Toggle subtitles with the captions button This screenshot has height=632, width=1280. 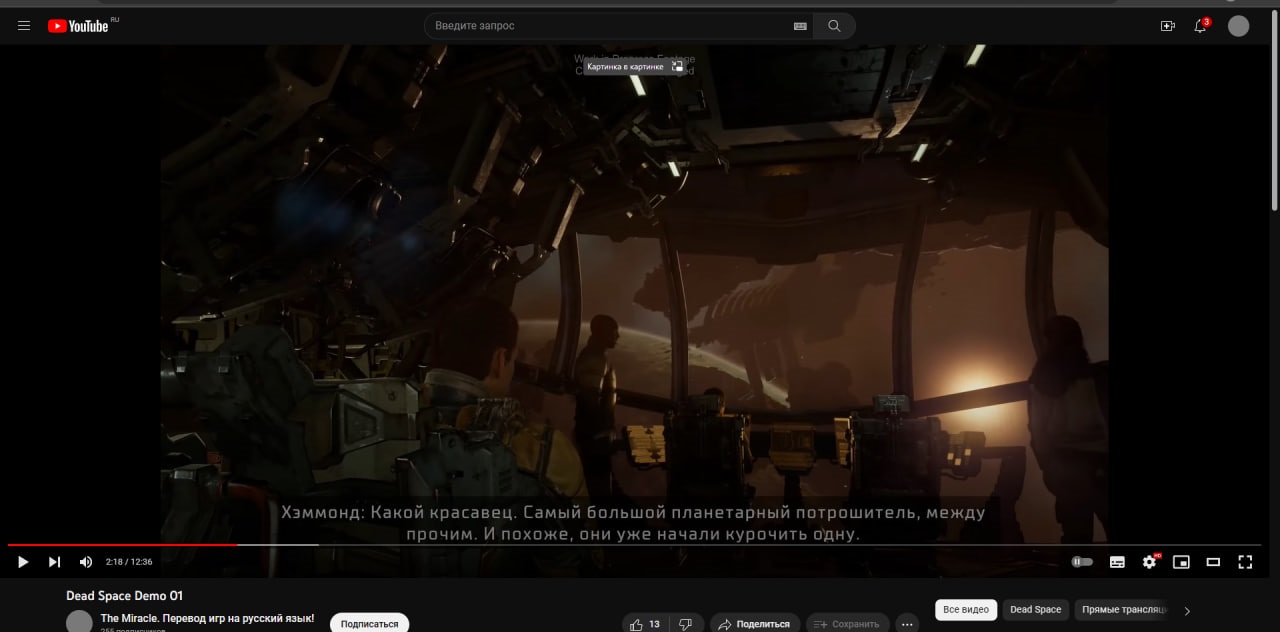click(1117, 562)
